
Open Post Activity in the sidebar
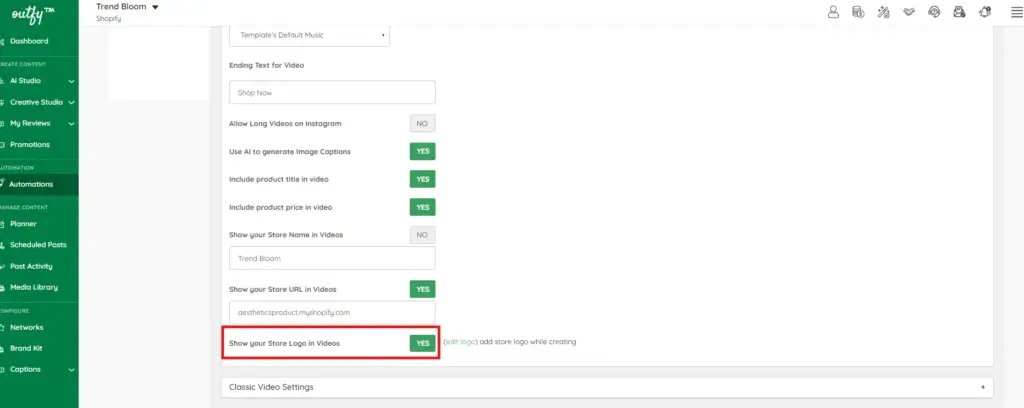(31, 266)
